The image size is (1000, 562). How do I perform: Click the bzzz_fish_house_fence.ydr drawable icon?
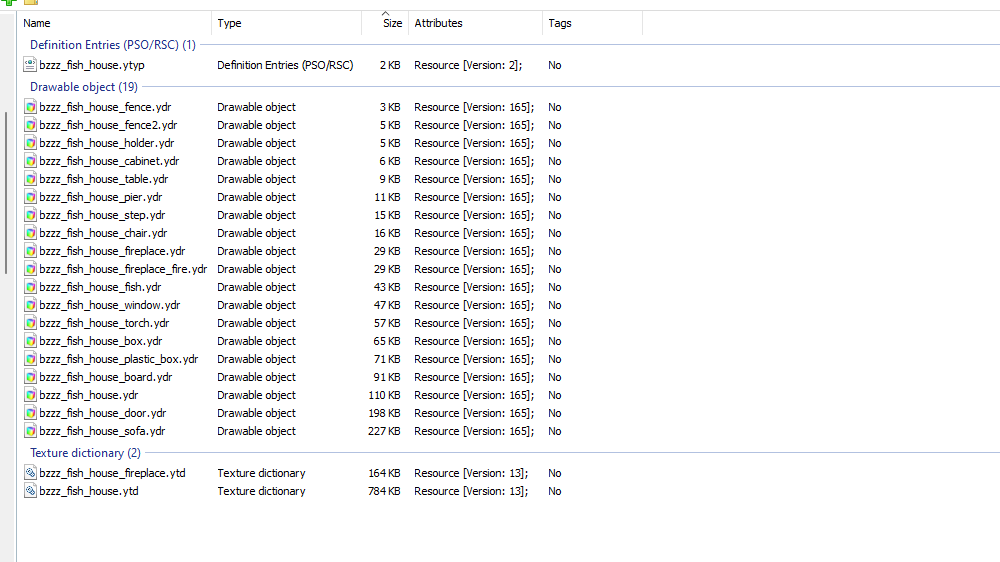pyautogui.click(x=30, y=107)
